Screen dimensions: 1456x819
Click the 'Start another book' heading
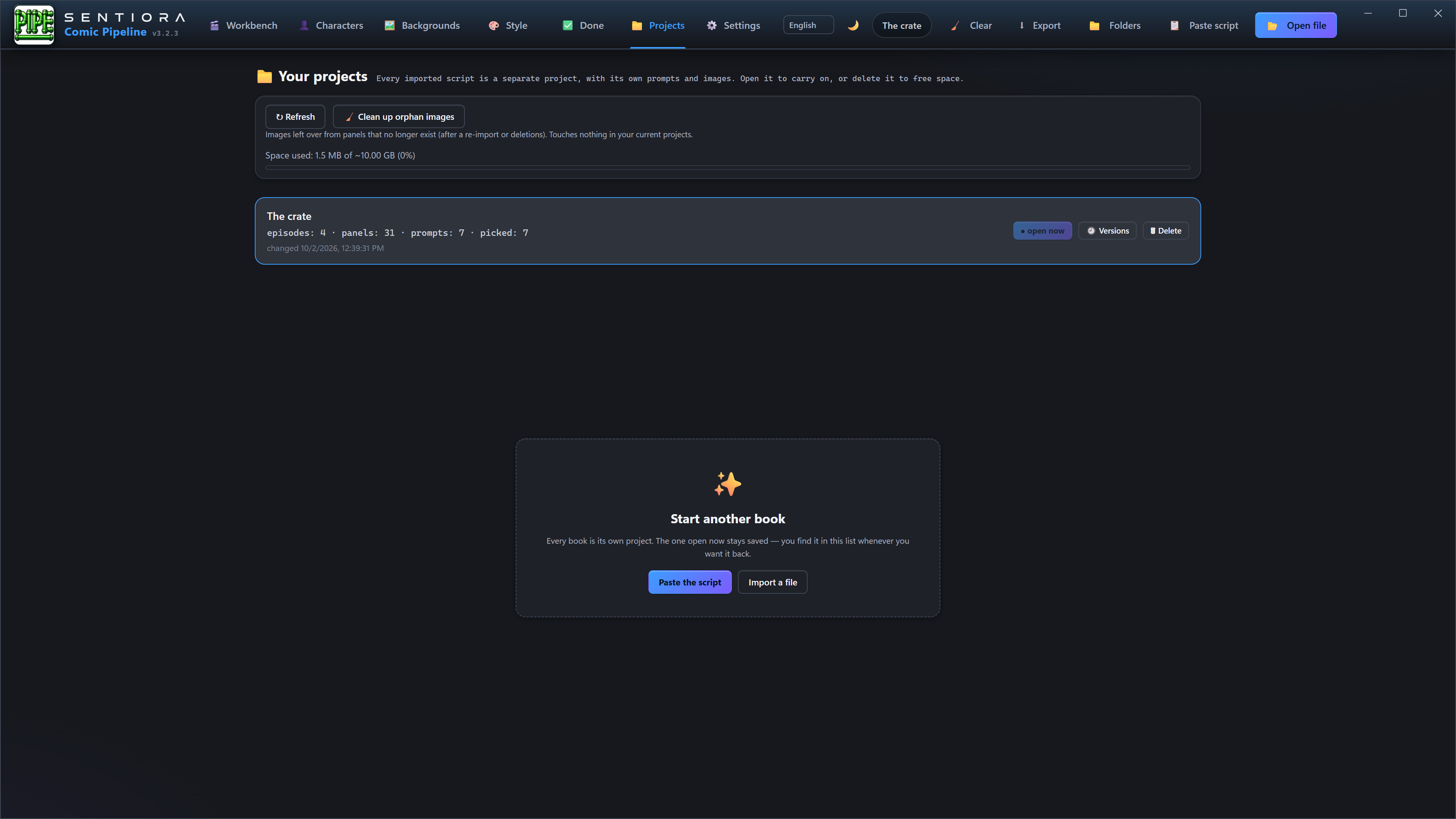pyautogui.click(x=728, y=519)
